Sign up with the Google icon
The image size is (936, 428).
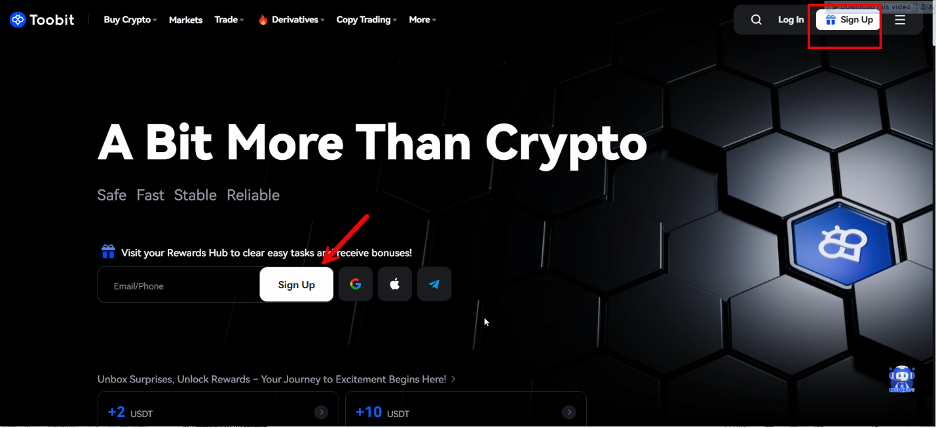pyautogui.click(x=356, y=284)
